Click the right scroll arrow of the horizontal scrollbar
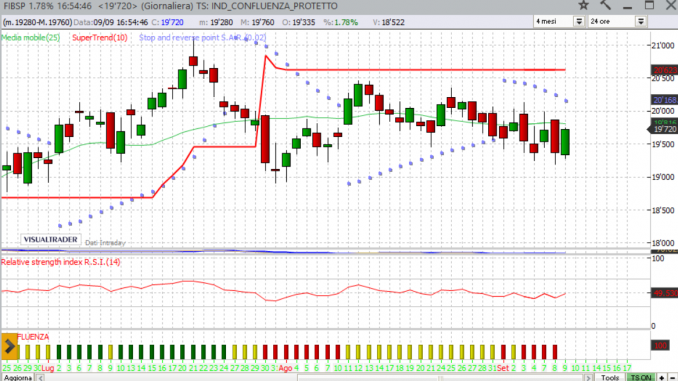Screen dimensions: 678x381 [x=588, y=378]
